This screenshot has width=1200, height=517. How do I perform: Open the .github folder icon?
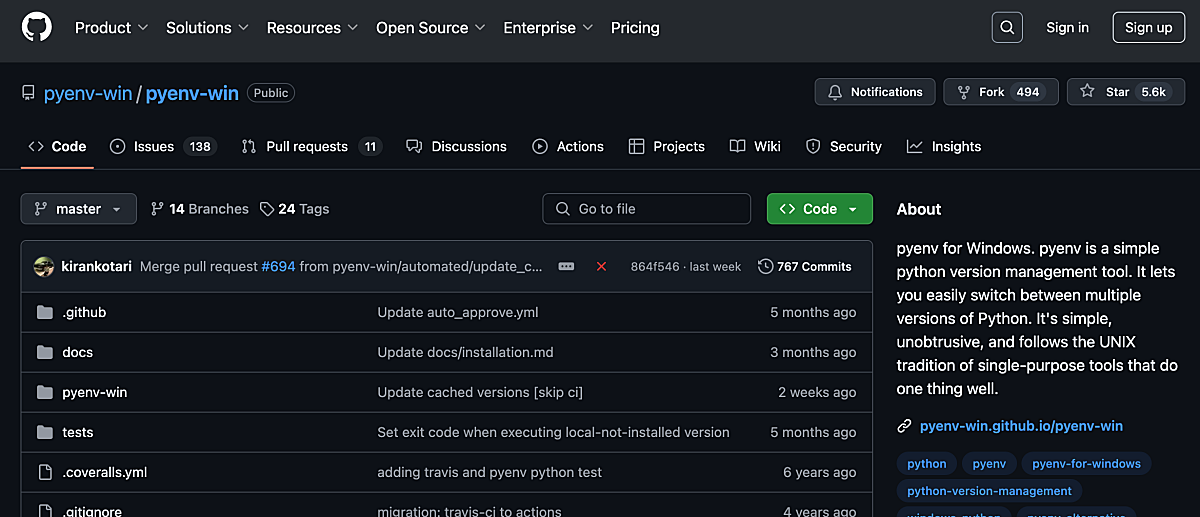[x=44, y=312]
